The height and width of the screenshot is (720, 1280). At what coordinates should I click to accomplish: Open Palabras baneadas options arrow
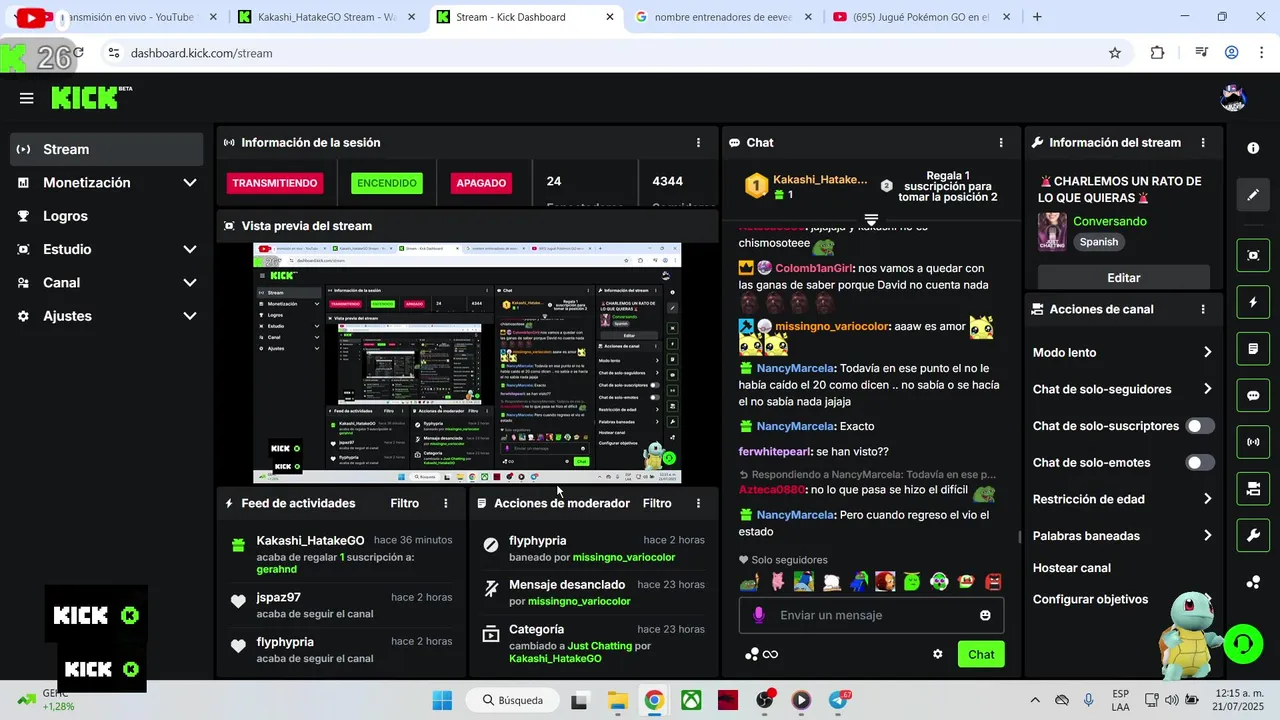1207,536
